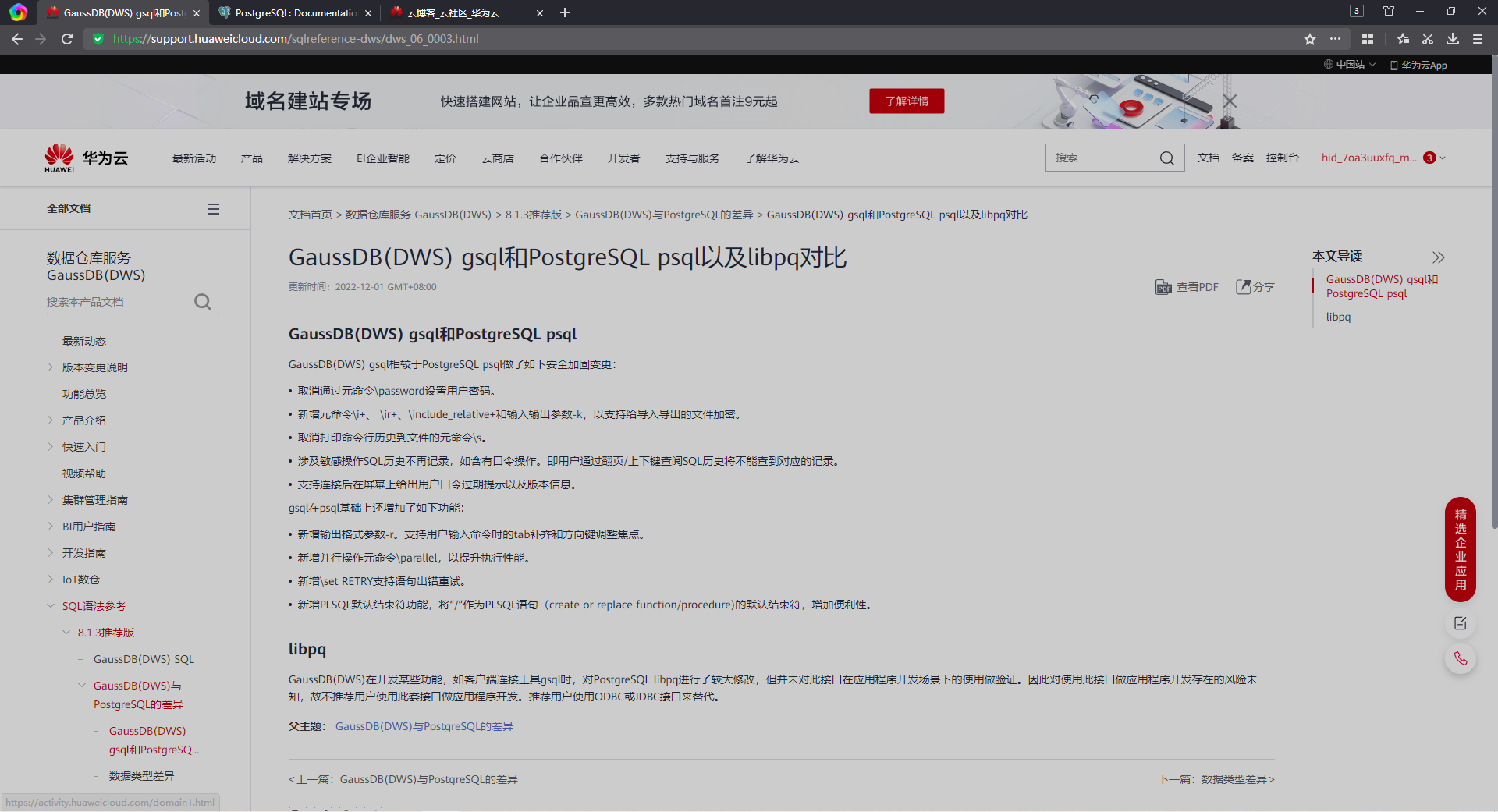
Task: Click the Huawei Cloud logo
Action: (x=86, y=158)
